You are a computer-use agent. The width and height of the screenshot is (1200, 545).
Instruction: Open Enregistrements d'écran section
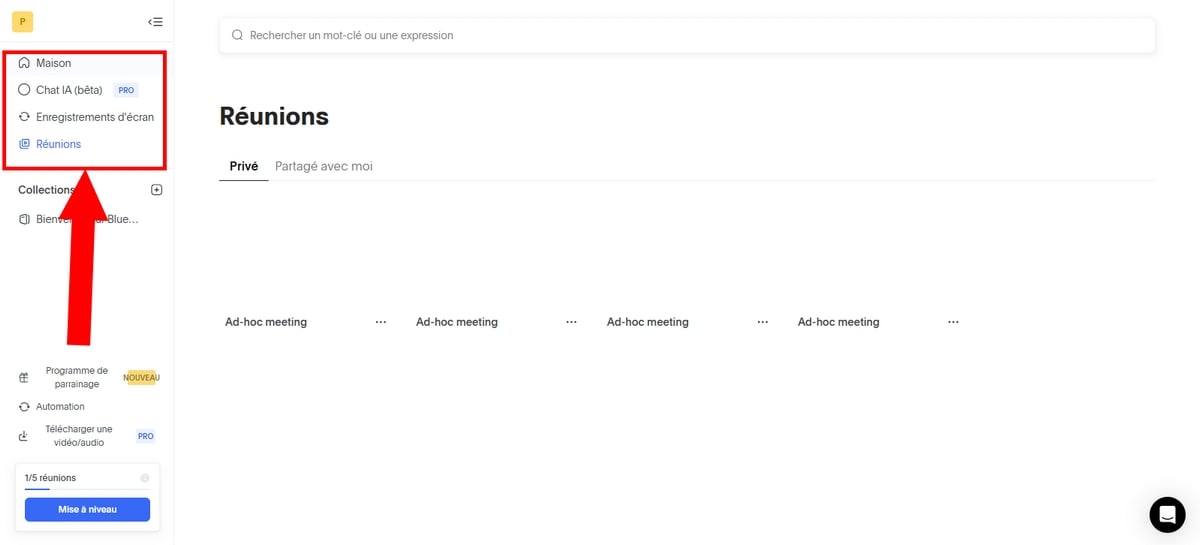pos(94,117)
